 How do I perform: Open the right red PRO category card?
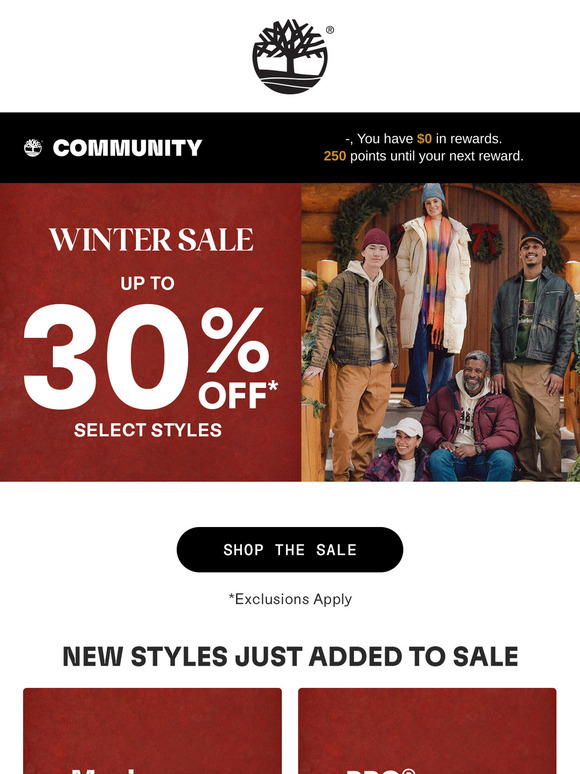click(427, 731)
